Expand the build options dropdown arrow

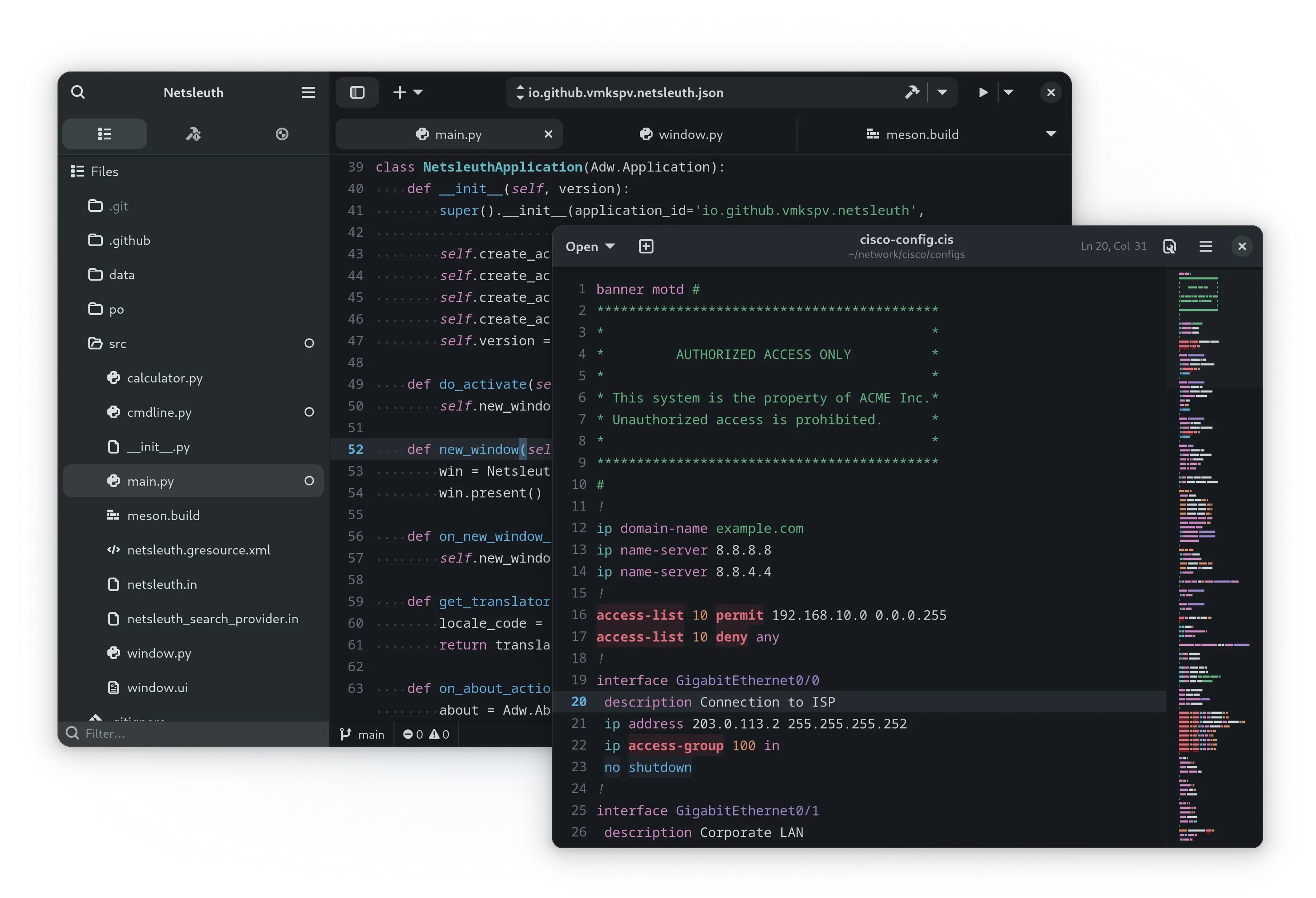[942, 92]
